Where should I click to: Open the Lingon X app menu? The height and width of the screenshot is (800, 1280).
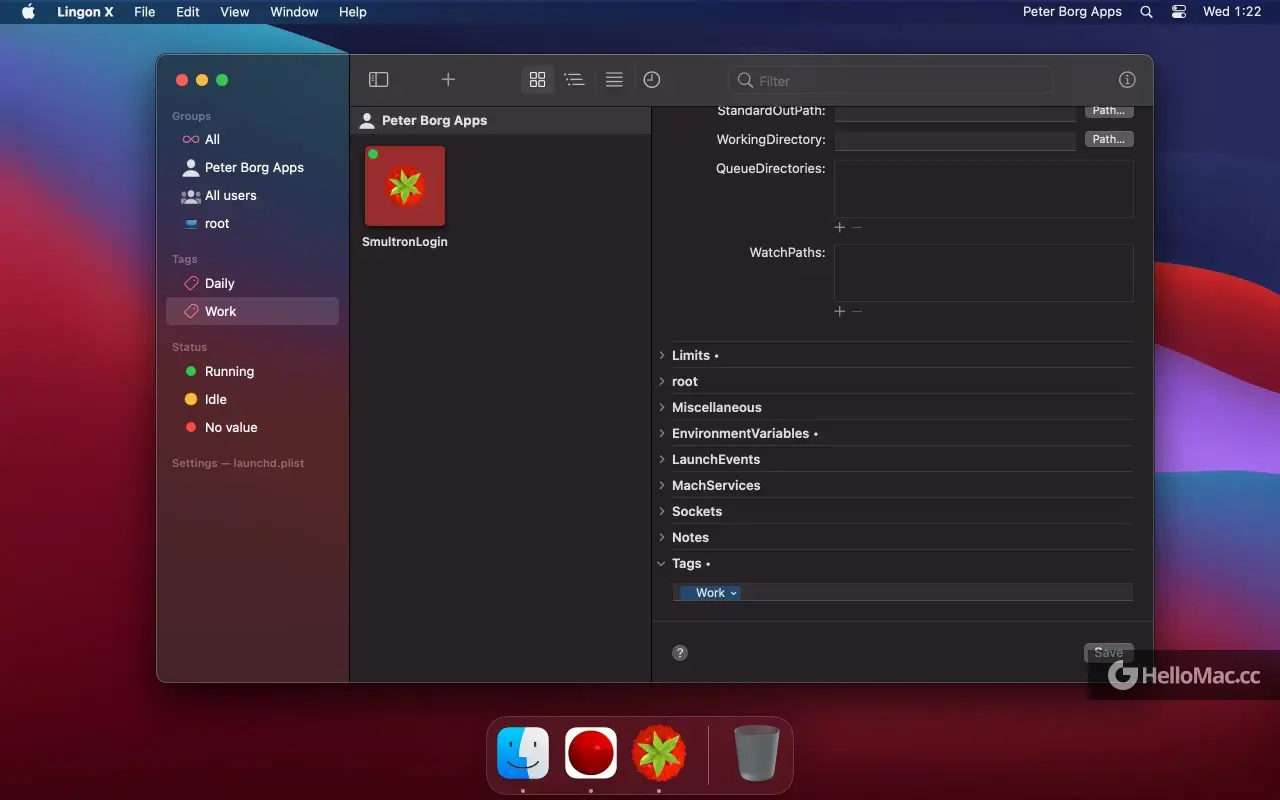(x=85, y=12)
